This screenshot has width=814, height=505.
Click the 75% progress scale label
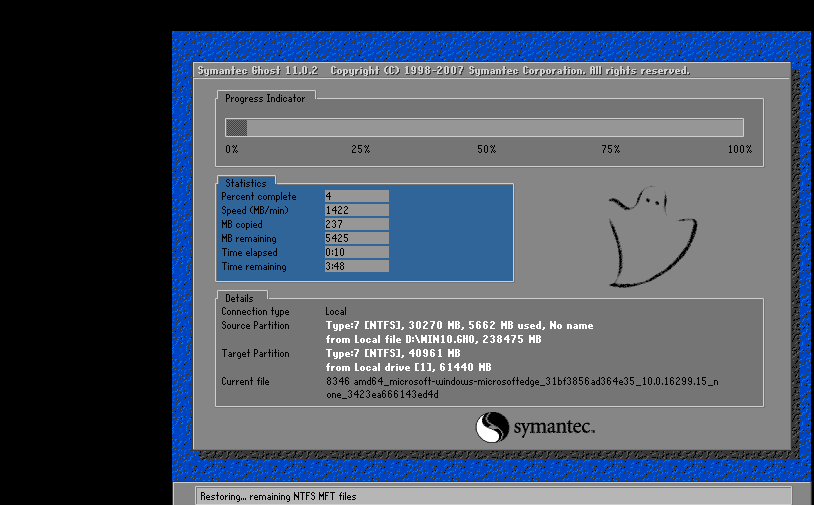610,149
